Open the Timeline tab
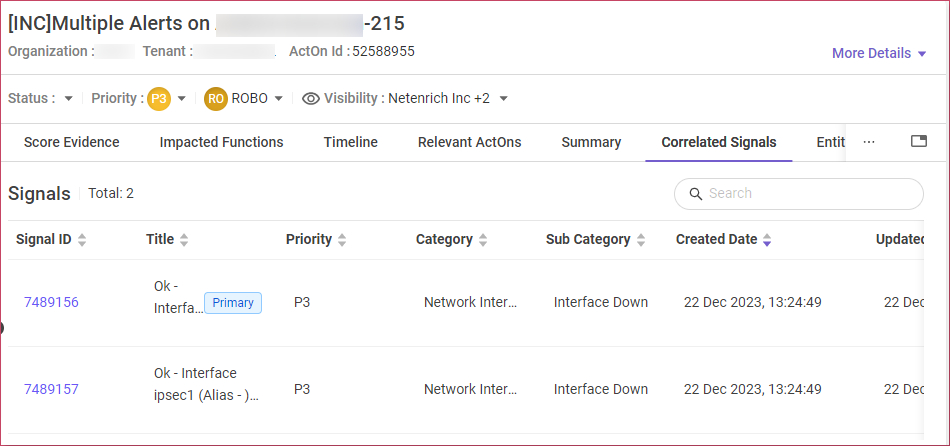 coord(350,142)
